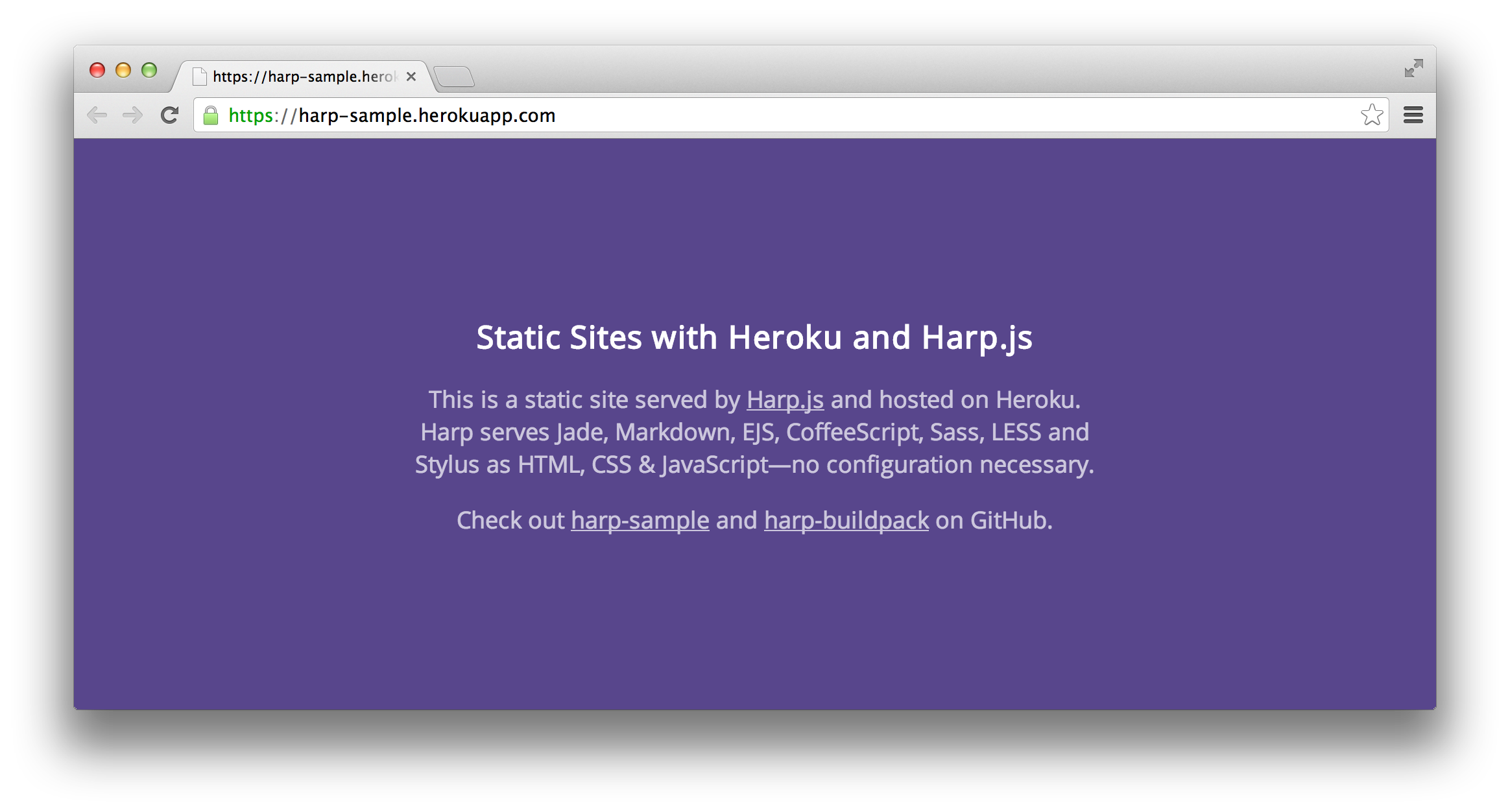Image resolution: width=1510 pixels, height=812 pixels.
Task: Click the browser back arrow
Action: pyautogui.click(x=97, y=115)
